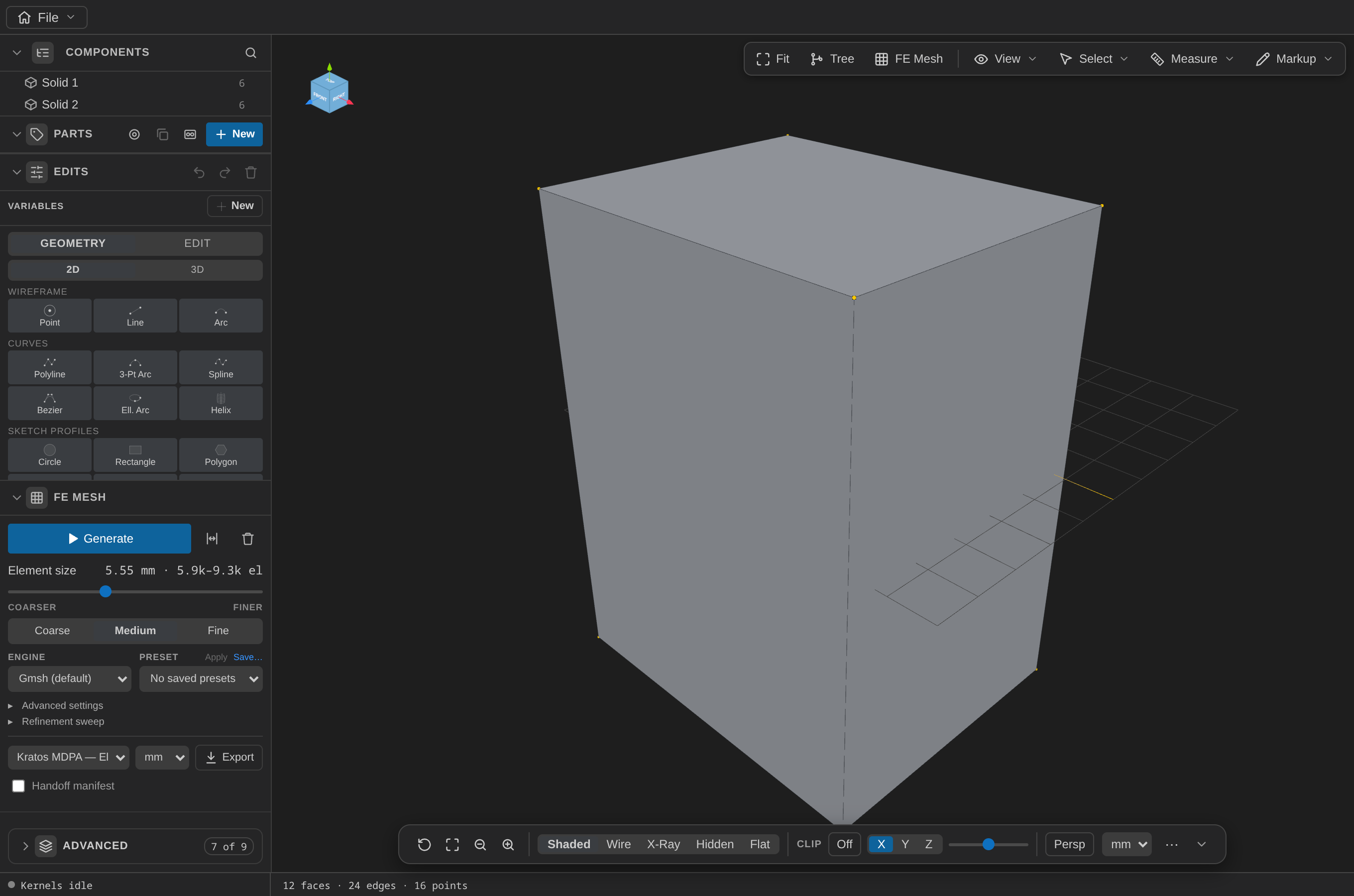The image size is (1354, 896).
Task: Select the Arc wireframe tool
Action: [x=221, y=316]
